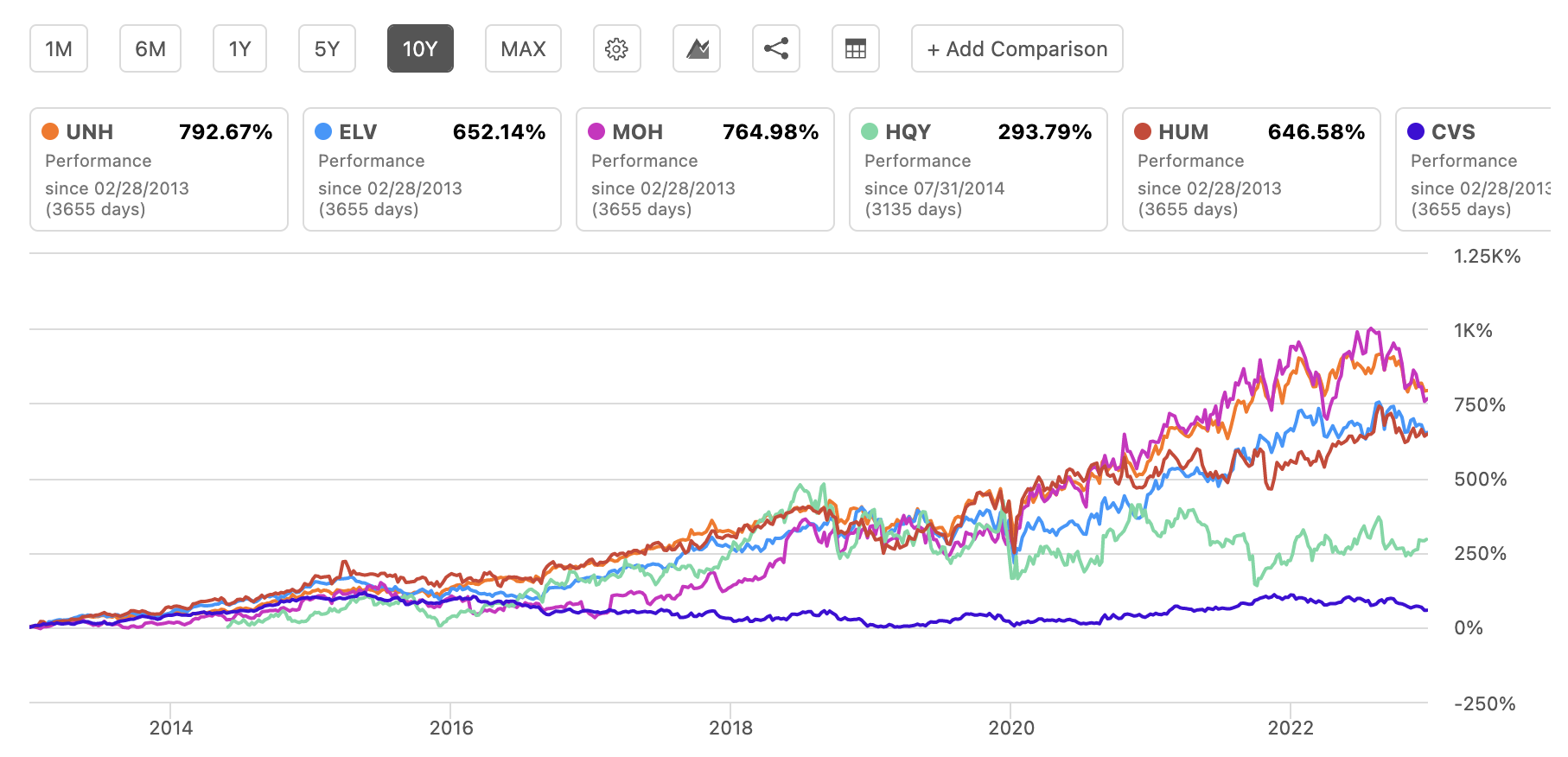Click the ELV blue color dot
Screen dimensions: 1568x757
pyautogui.click(x=323, y=131)
